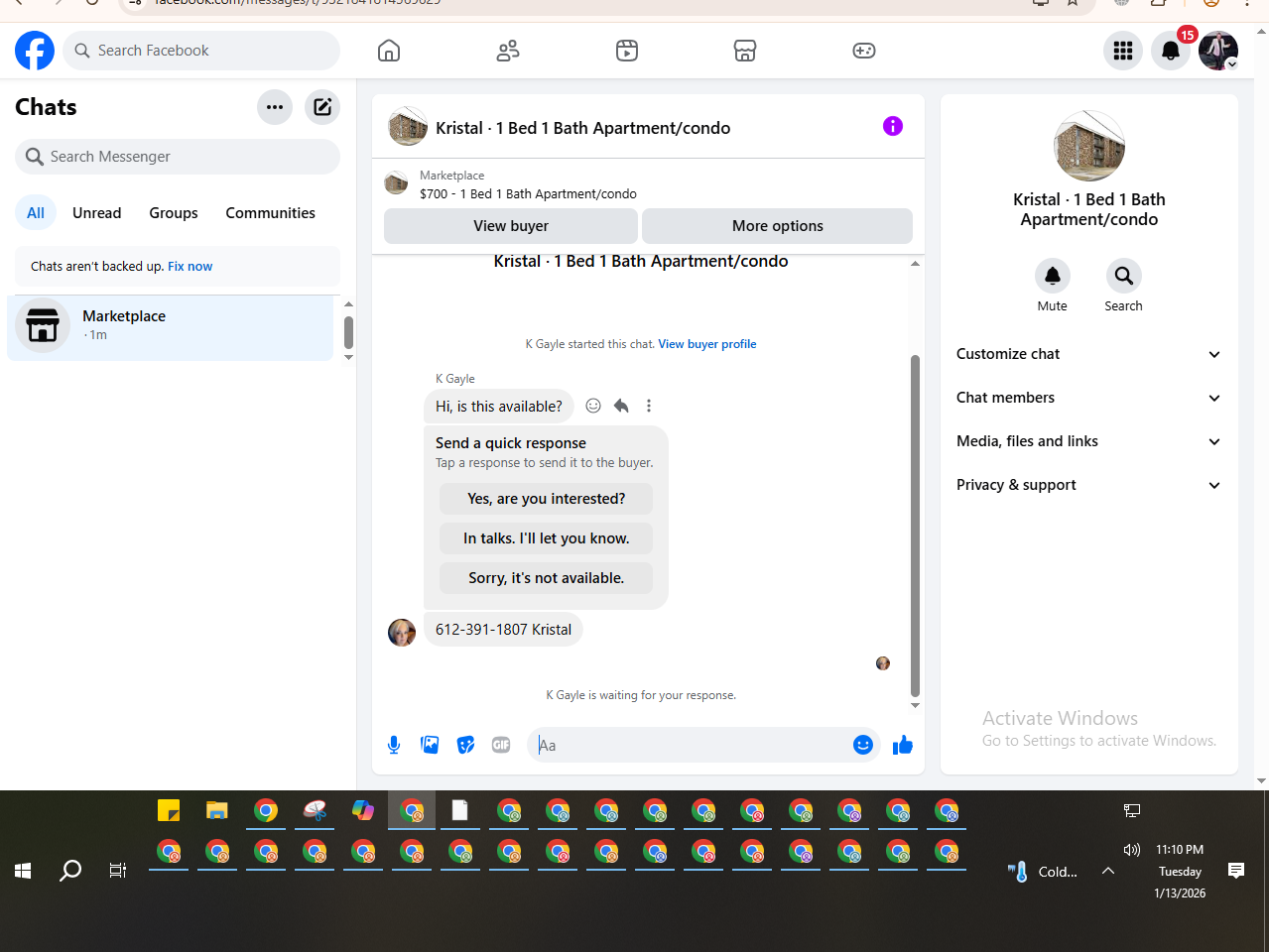Attach a photo with the image icon
This screenshot has width=1269, height=952.
tap(430, 745)
